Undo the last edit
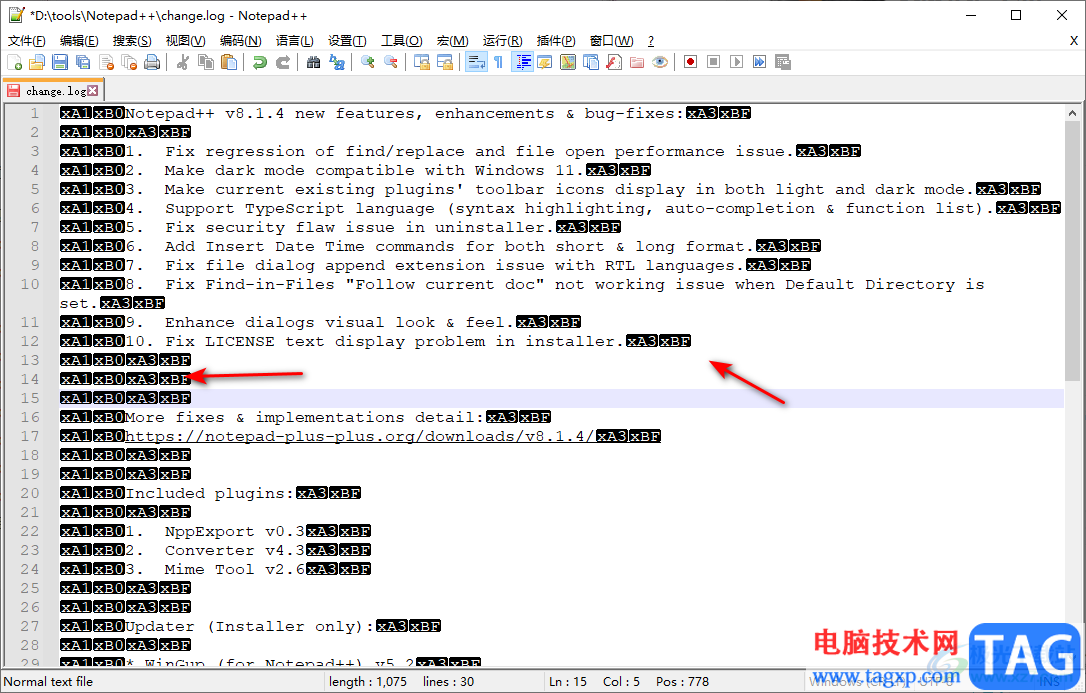The image size is (1086, 693). 260,62
